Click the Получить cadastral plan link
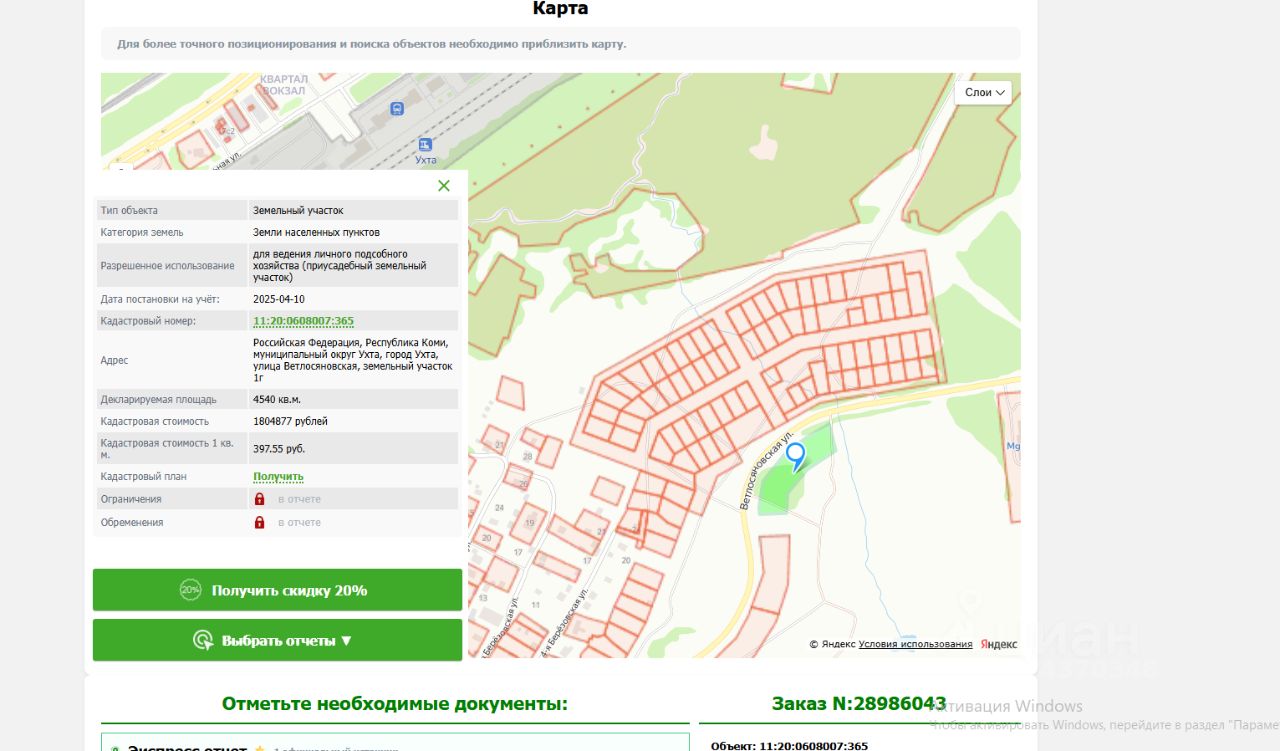The width and height of the screenshot is (1280, 751). 278,477
